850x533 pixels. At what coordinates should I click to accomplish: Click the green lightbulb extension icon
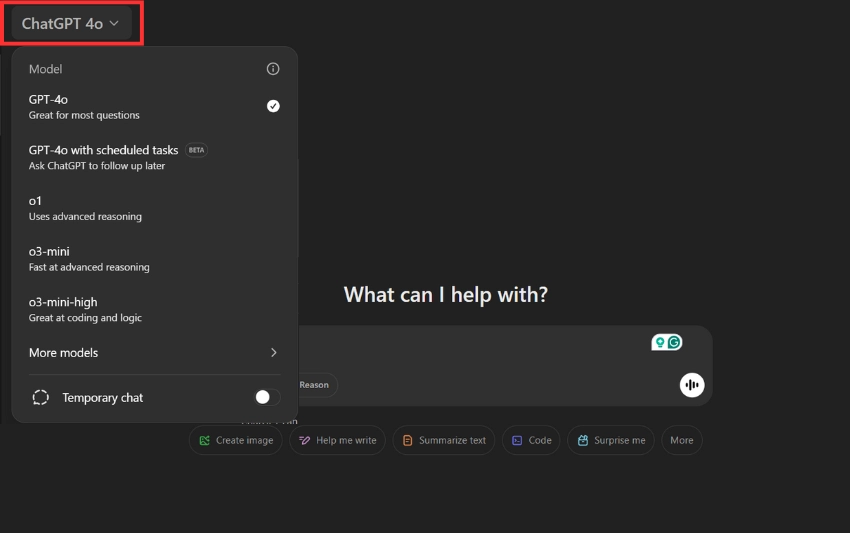pos(660,342)
